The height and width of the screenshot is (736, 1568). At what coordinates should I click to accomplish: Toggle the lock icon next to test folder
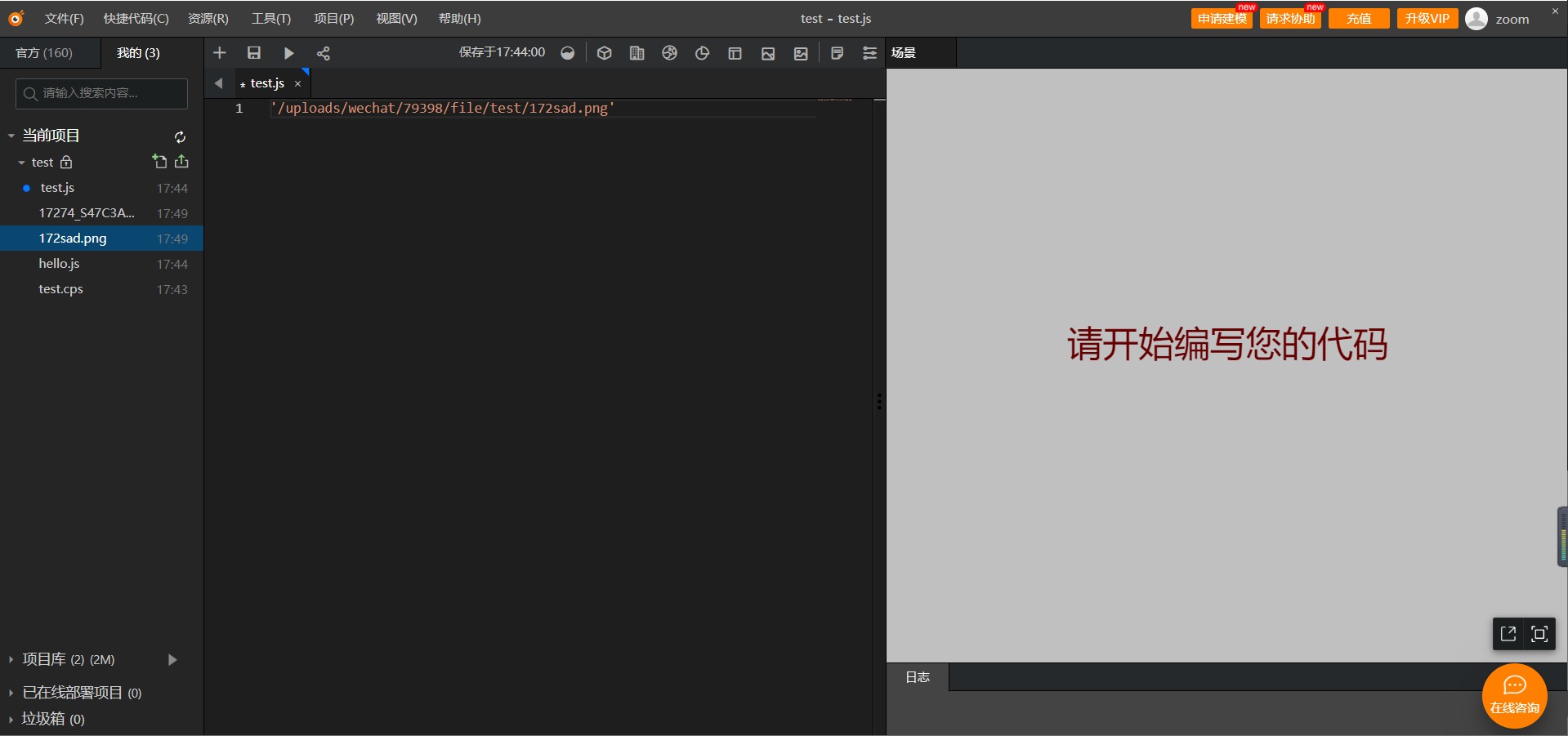[66, 163]
